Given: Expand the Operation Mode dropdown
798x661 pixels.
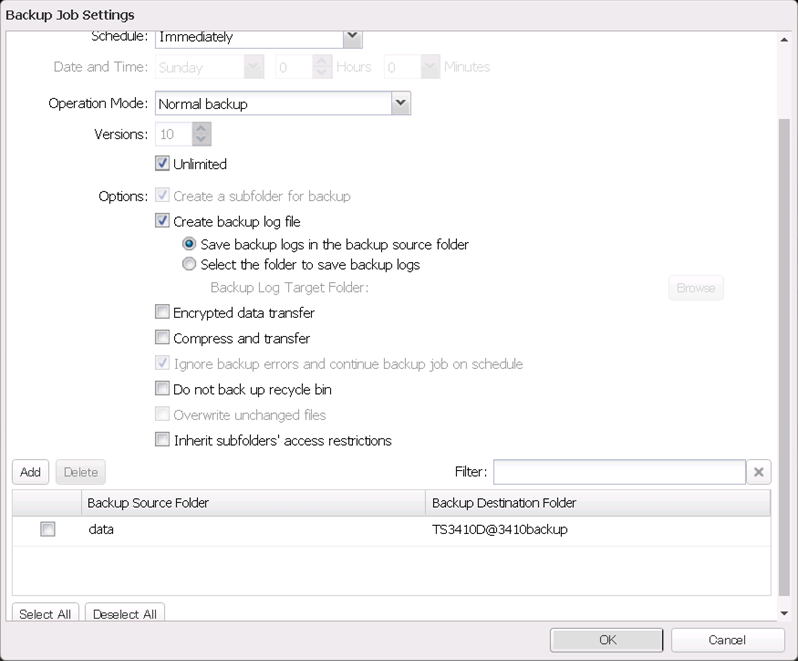Looking at the screenshot, I should [x=400, y=103].
